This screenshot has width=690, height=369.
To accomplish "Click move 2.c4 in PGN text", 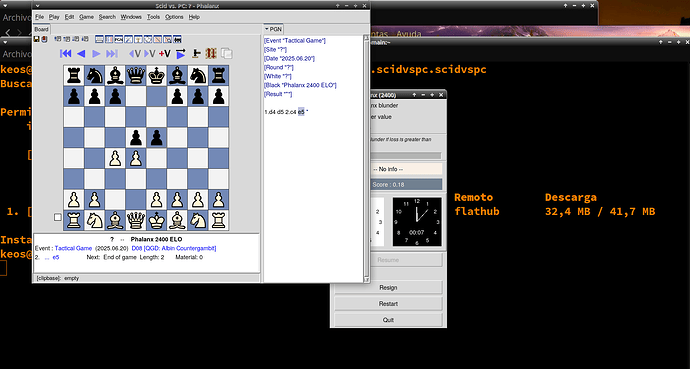I will click(x=290, y=112).
